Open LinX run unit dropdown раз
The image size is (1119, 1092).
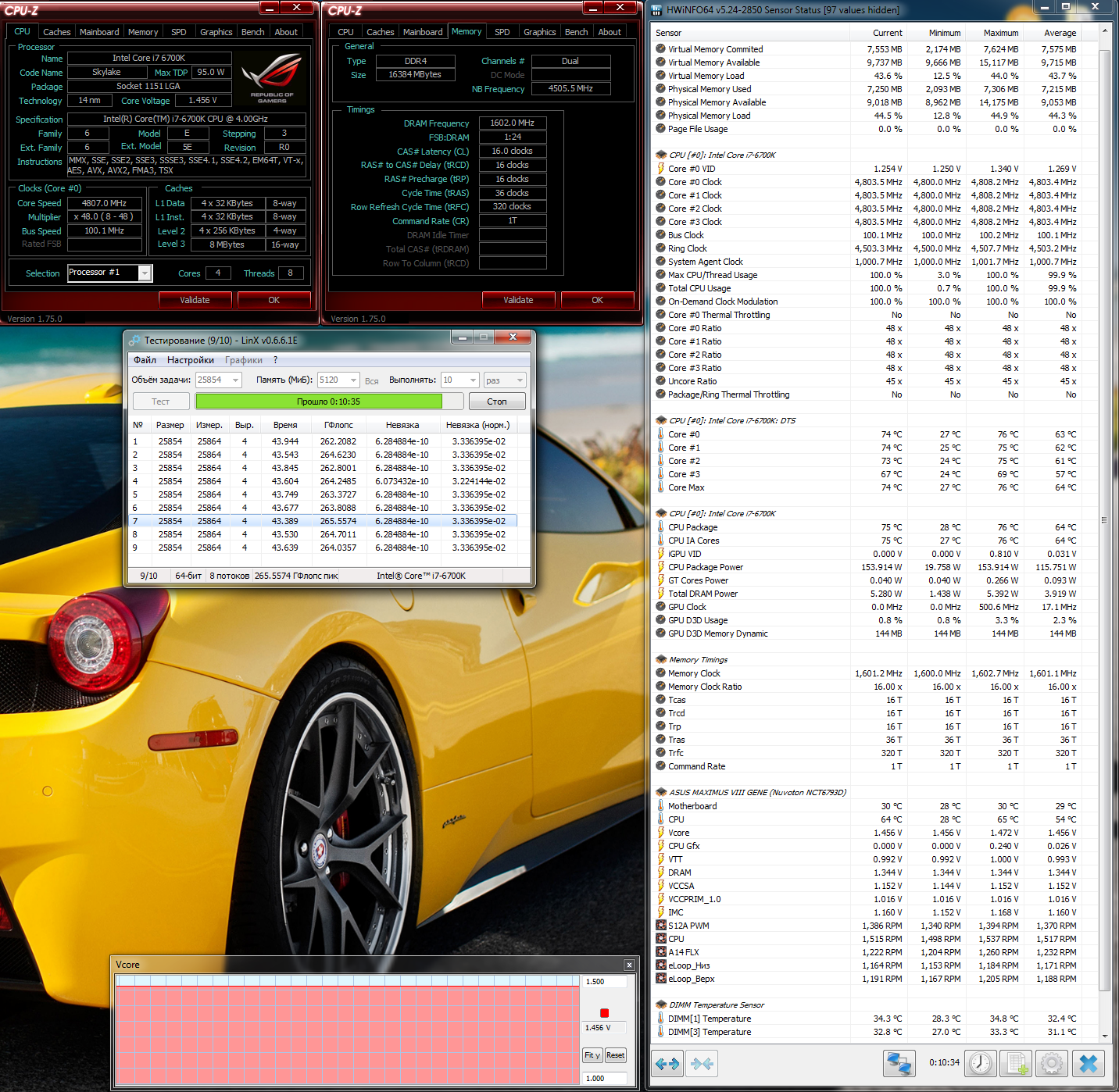520,380
